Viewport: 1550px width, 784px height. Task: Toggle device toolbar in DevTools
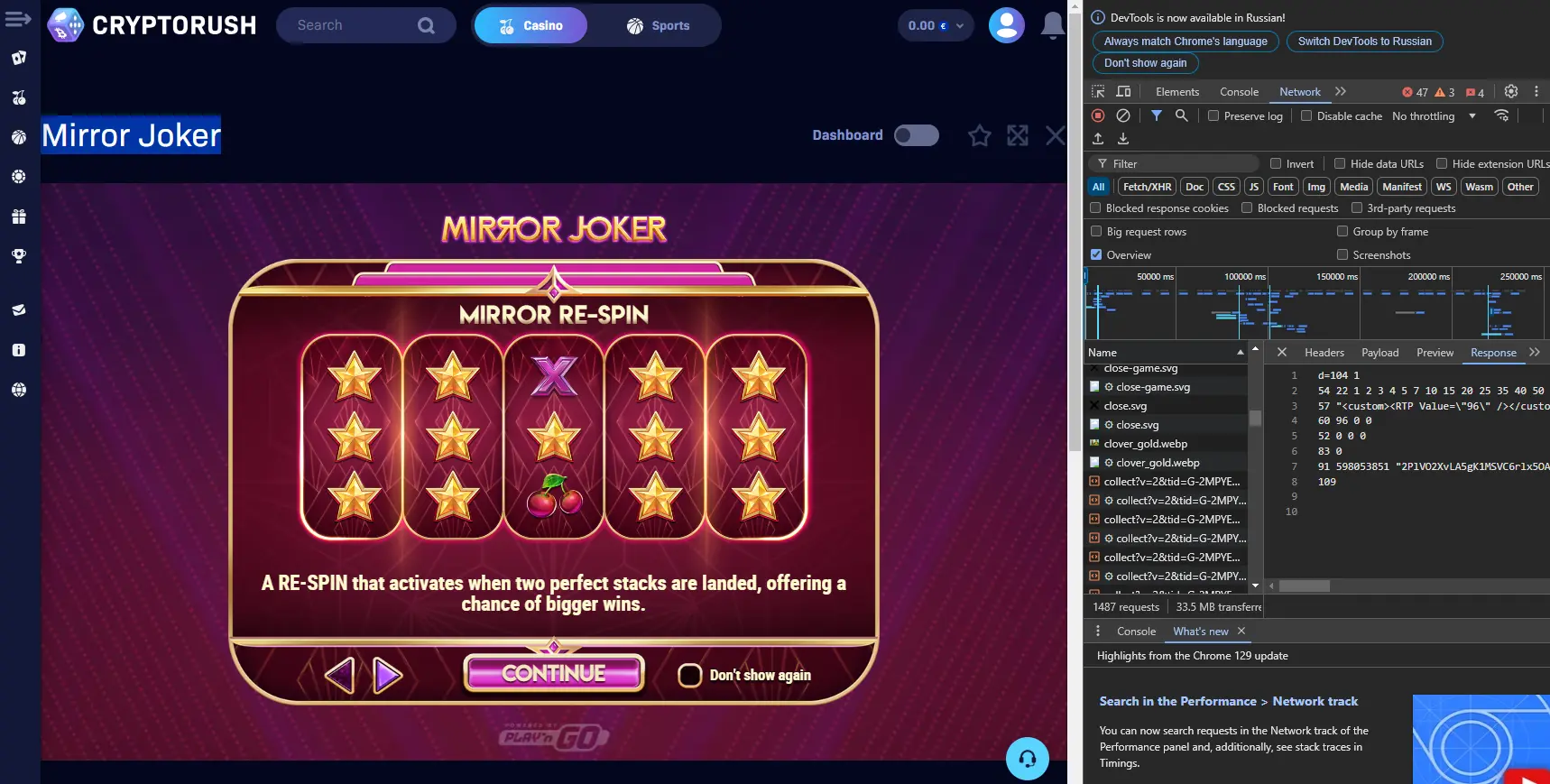pos(1123,92)
